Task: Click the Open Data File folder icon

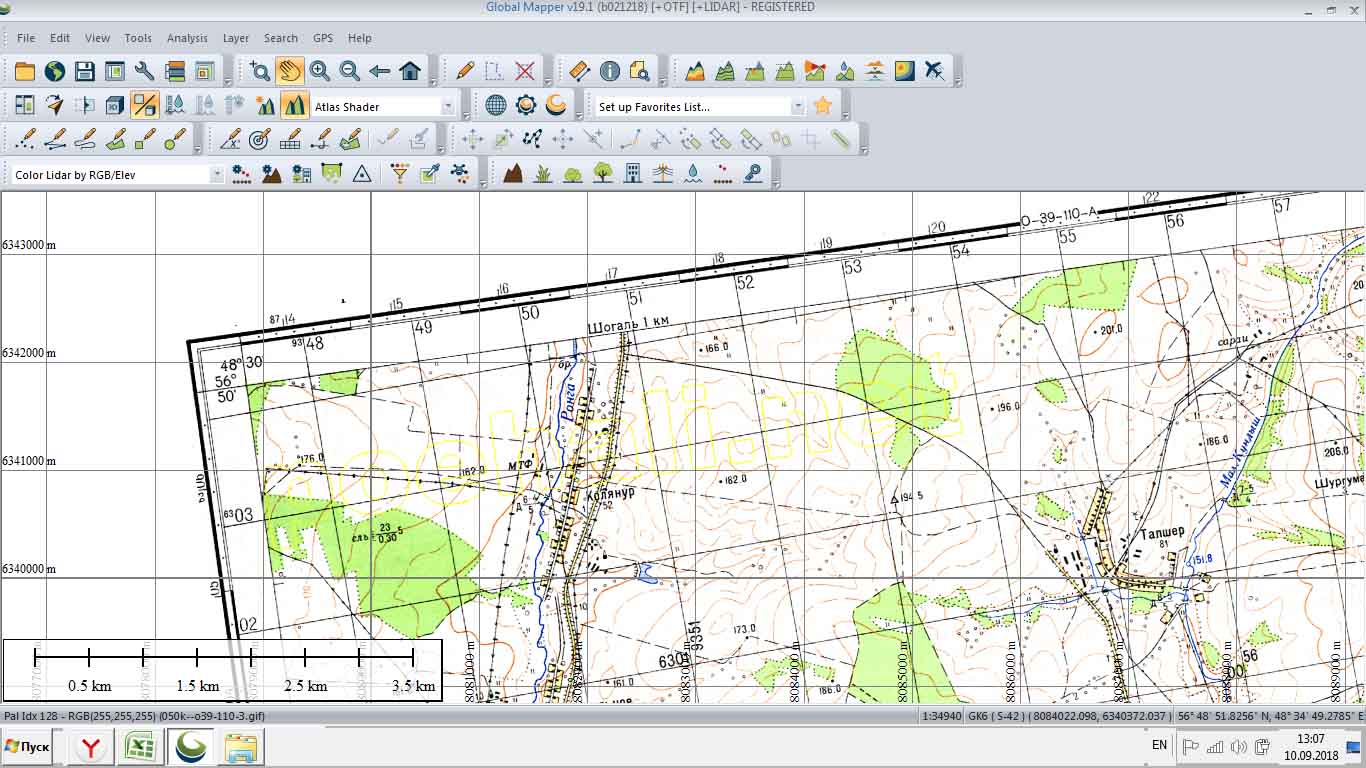Action: point(25,71)
